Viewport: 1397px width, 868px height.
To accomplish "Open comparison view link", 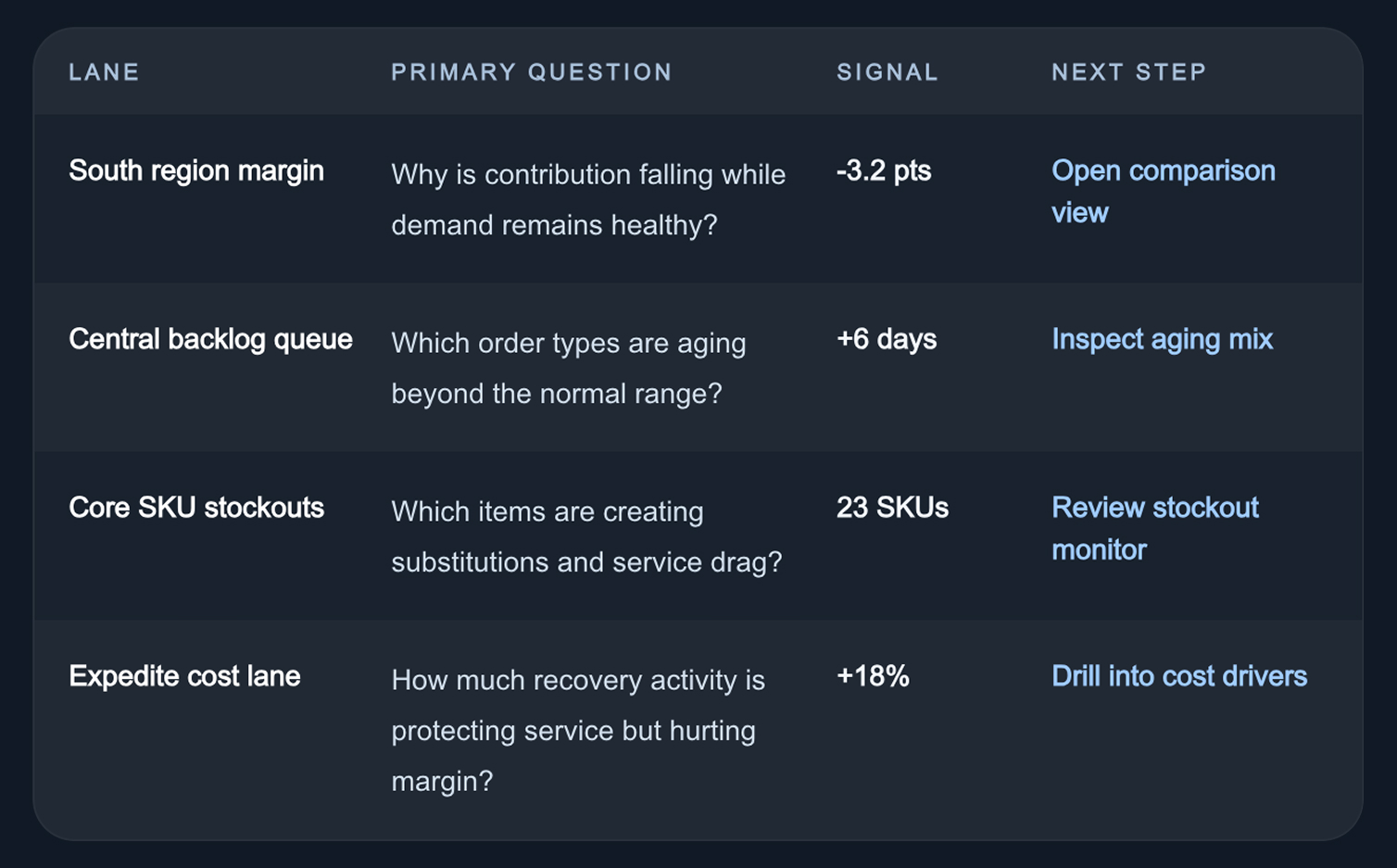I will (1163, 192).
